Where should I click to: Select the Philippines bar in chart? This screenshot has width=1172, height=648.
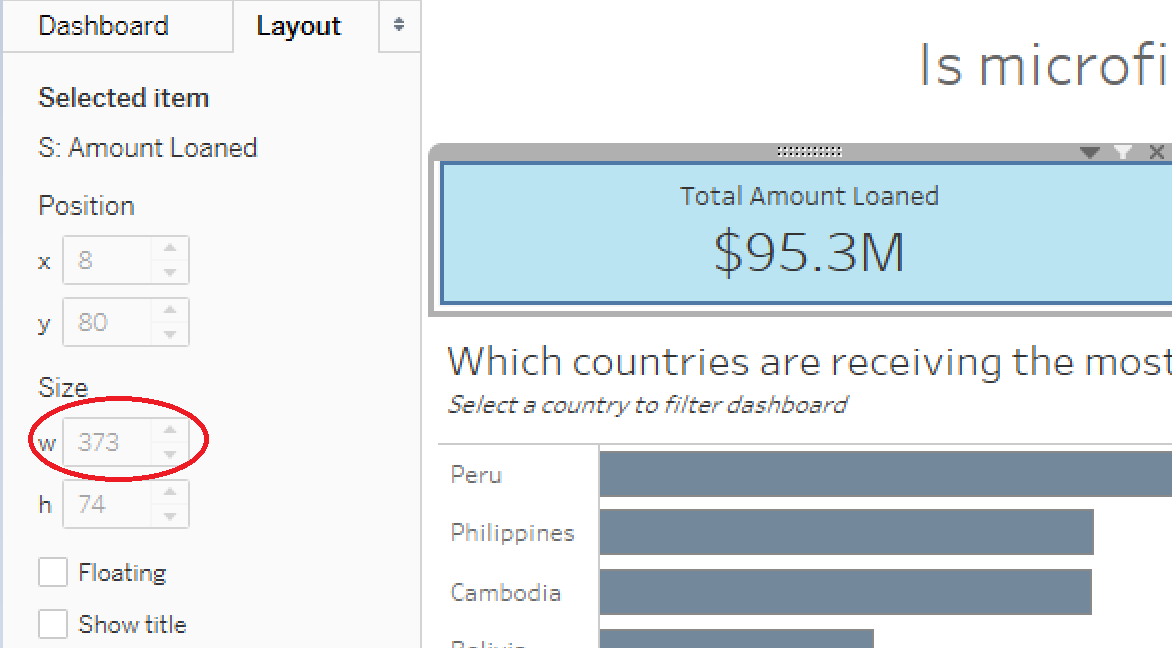click(x=847, y=532)
